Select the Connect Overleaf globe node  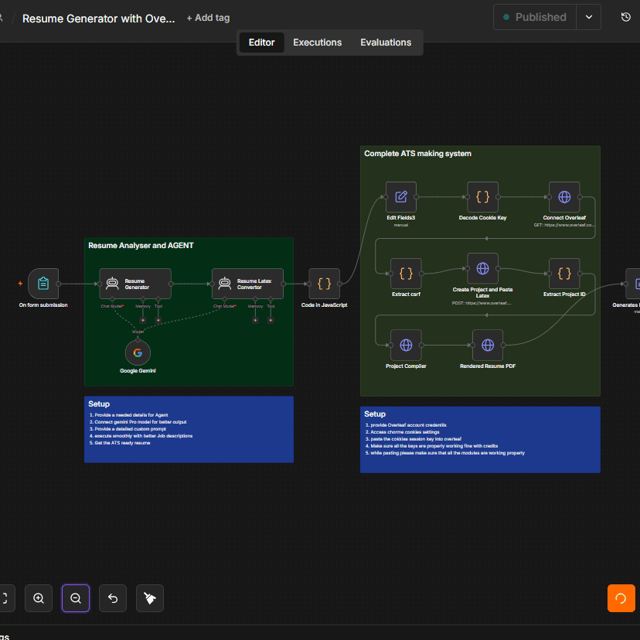coord(564,197)
